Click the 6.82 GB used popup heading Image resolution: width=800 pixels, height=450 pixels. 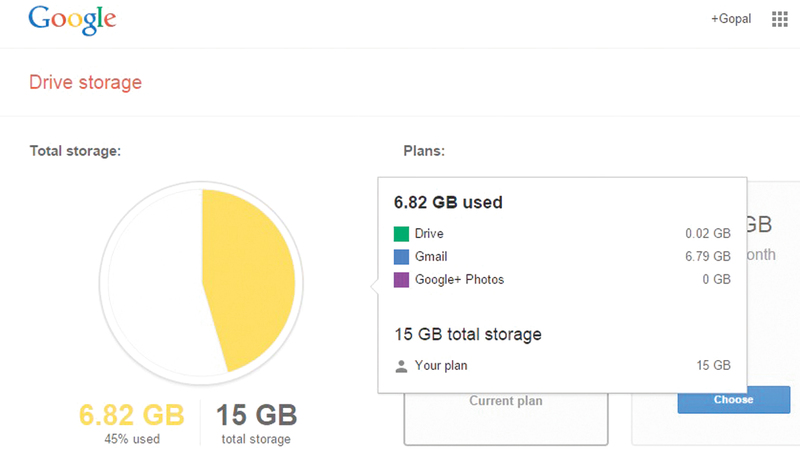[x=448, y=202]
